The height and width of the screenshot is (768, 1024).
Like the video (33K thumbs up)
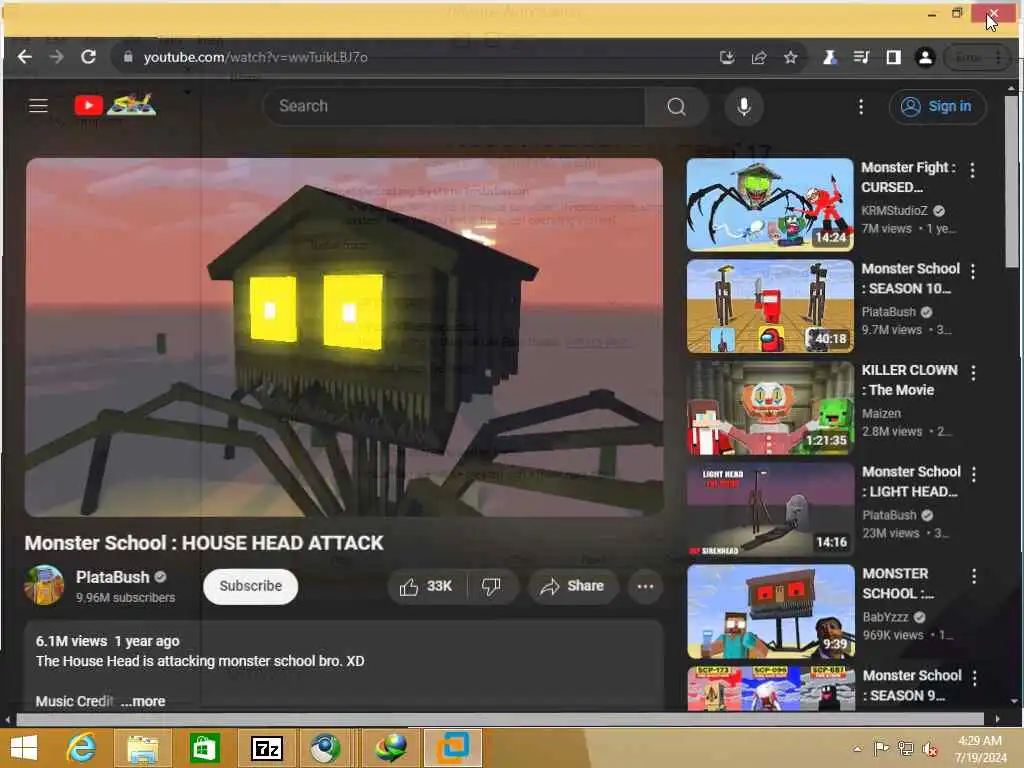point(427,586)
